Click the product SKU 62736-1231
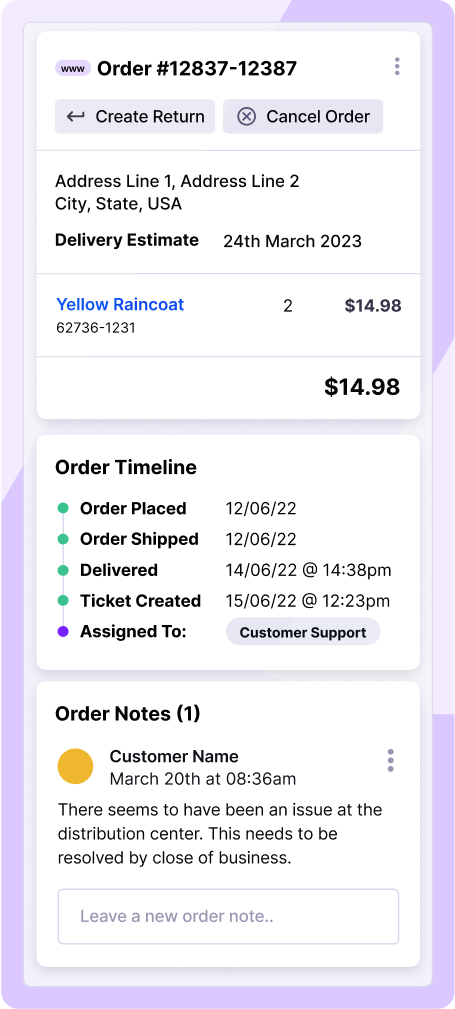 [96, 328]
